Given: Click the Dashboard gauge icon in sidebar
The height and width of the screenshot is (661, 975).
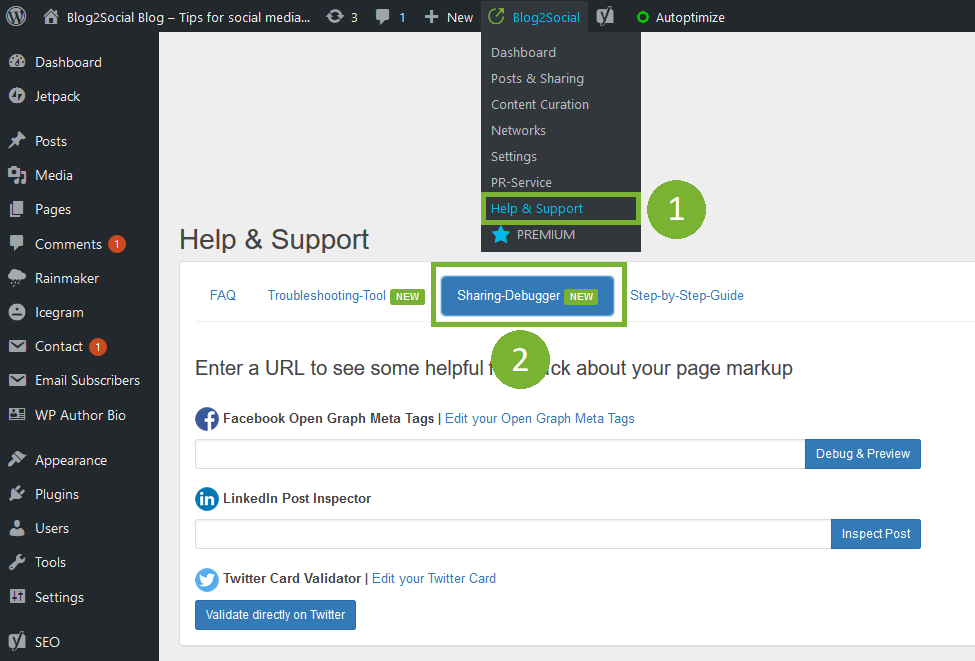Looking at the screenshot, I should 17,62.
